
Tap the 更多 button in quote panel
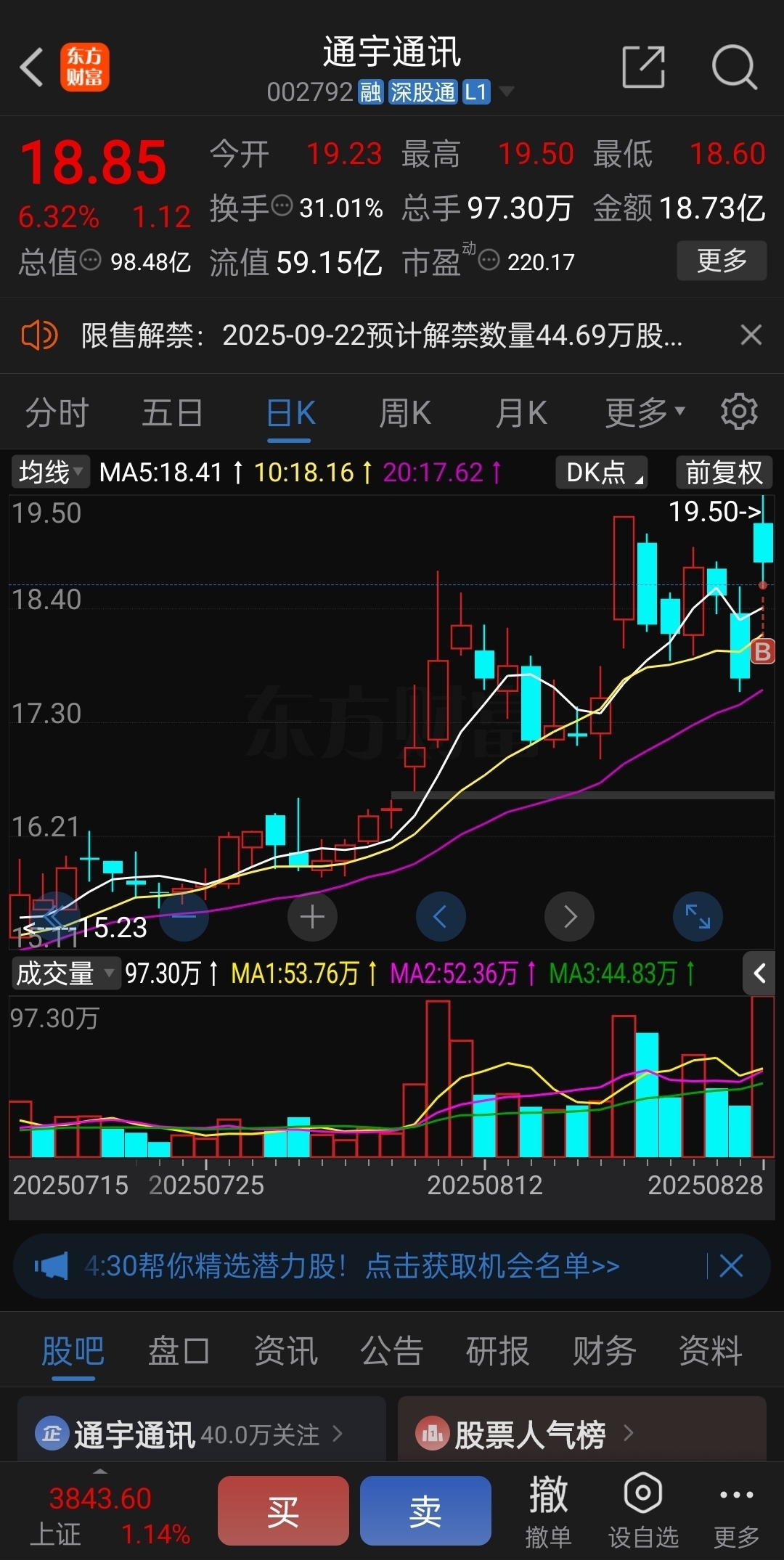(x=722, y=260)
